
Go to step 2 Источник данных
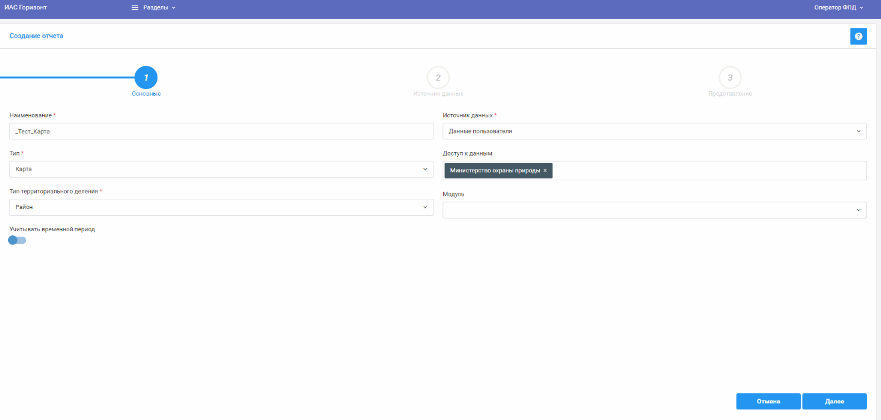point(437,77)
